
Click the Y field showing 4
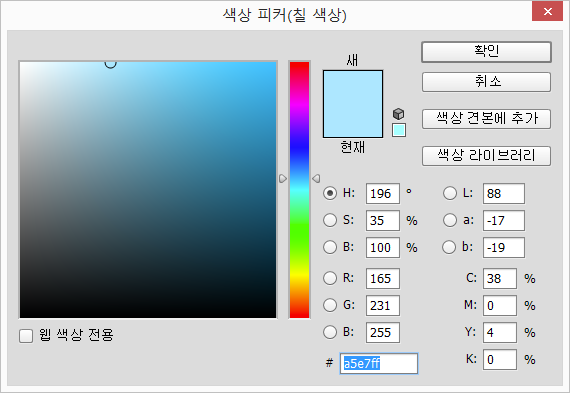pos(500,333)
